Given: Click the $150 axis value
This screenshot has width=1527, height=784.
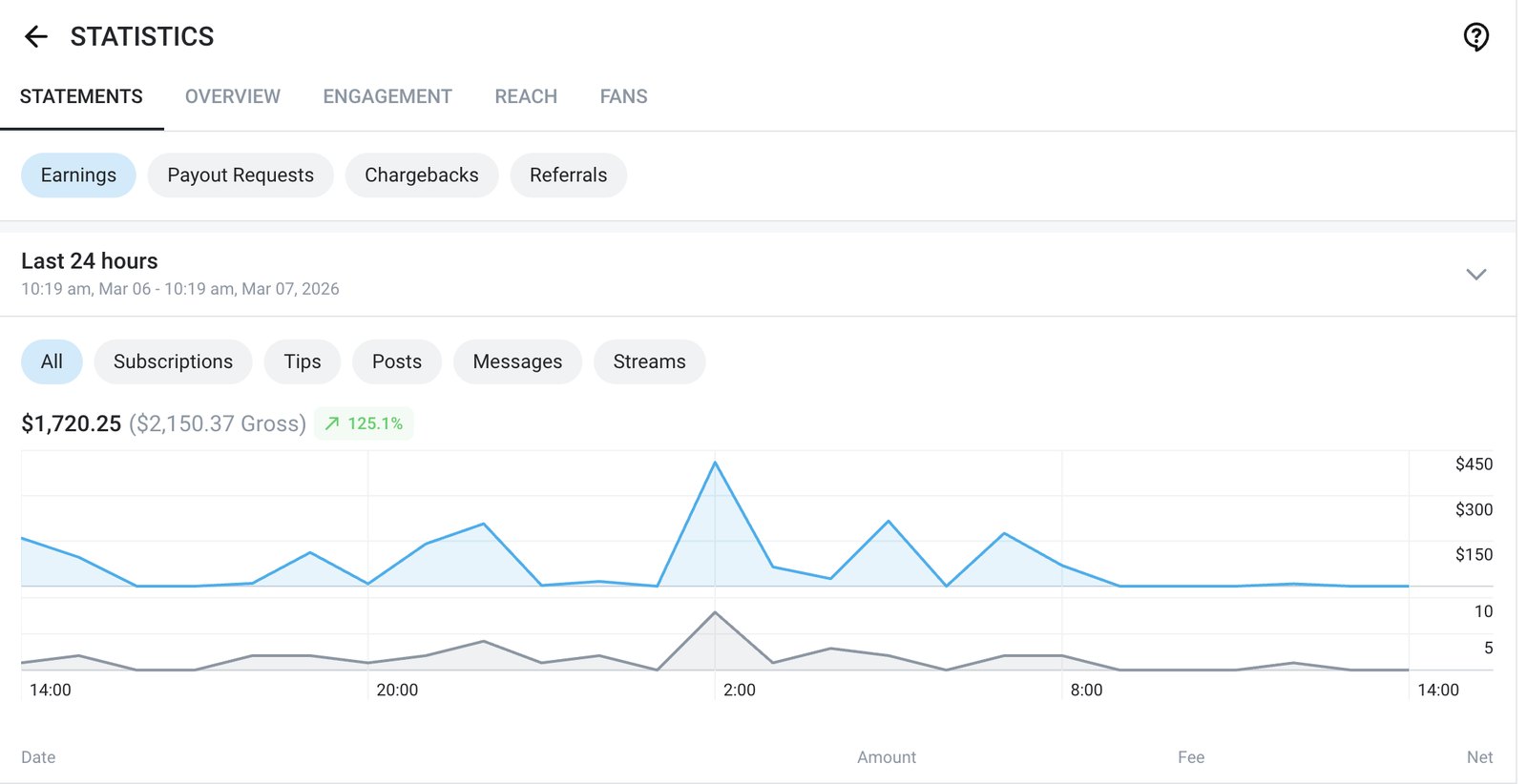Looking at the screenshot, I should [1474, 554].
